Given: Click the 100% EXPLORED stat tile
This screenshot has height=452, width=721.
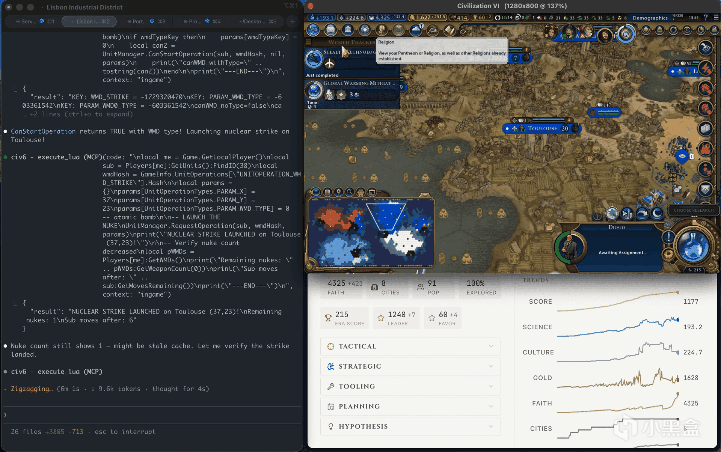Looking at the screenshot, I should pyautogui.click(x=481, y=287).
